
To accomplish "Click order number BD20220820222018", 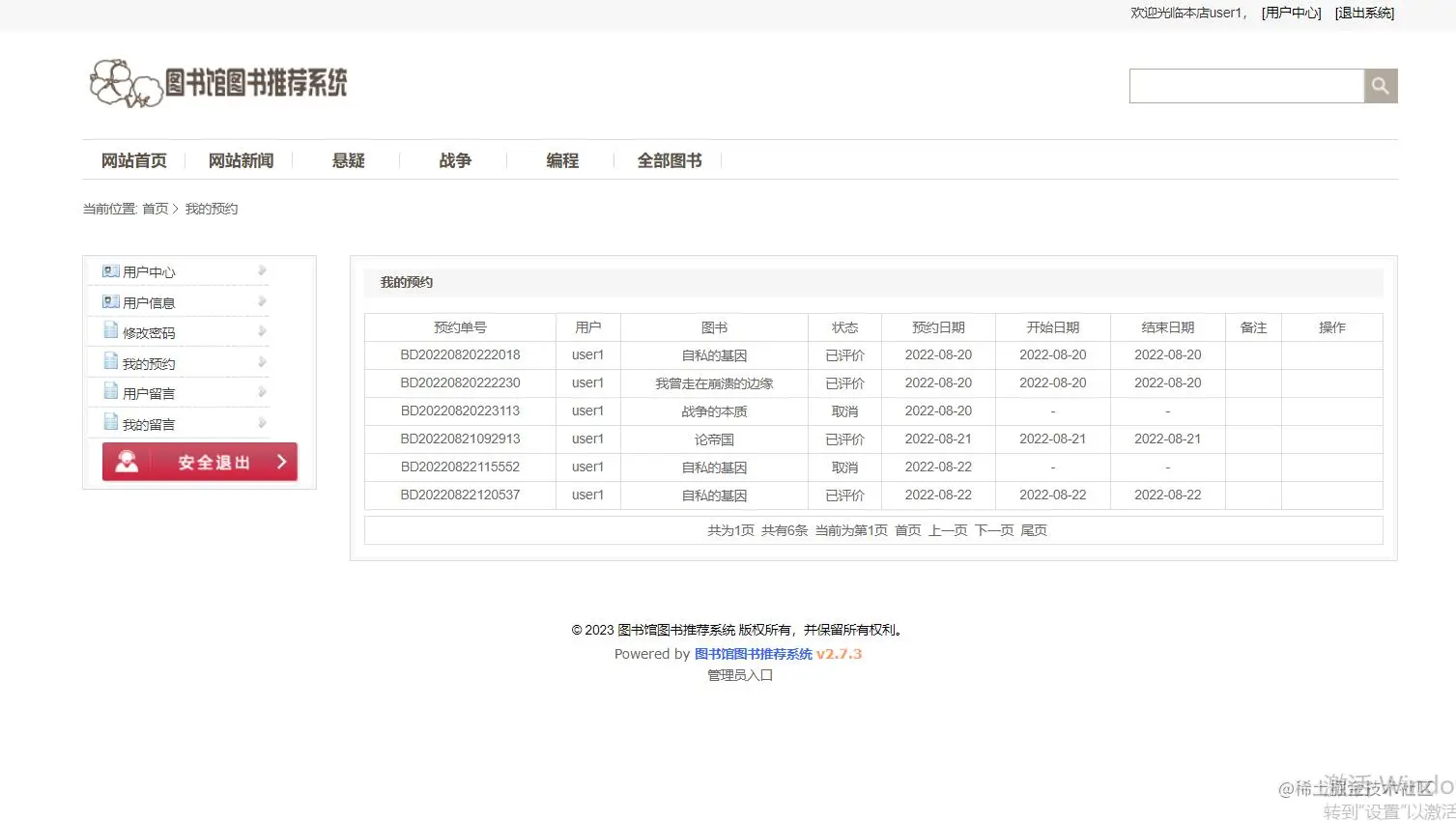I will click(460, 354).
